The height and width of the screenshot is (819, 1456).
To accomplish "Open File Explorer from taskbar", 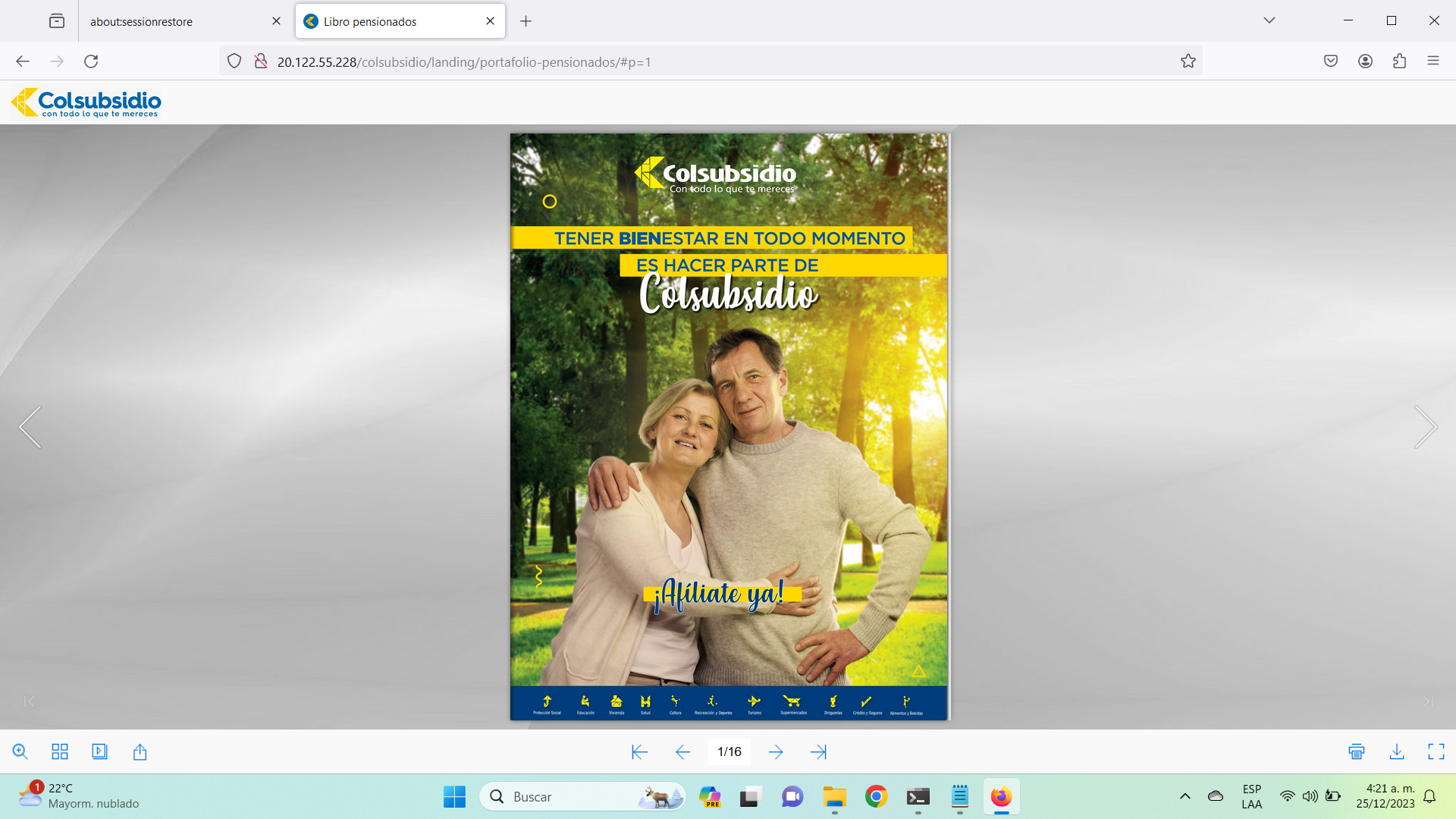I will [x=834, y=797].
